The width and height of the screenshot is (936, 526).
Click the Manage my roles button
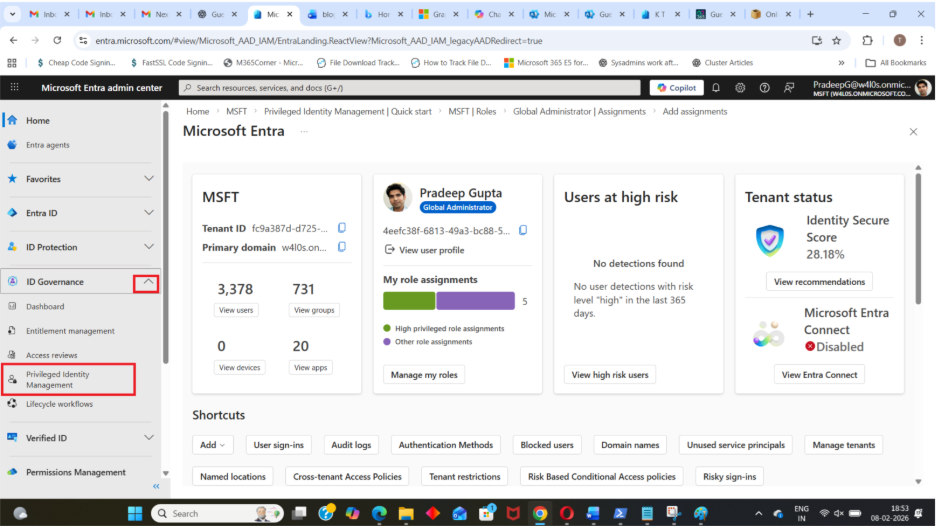423,375
